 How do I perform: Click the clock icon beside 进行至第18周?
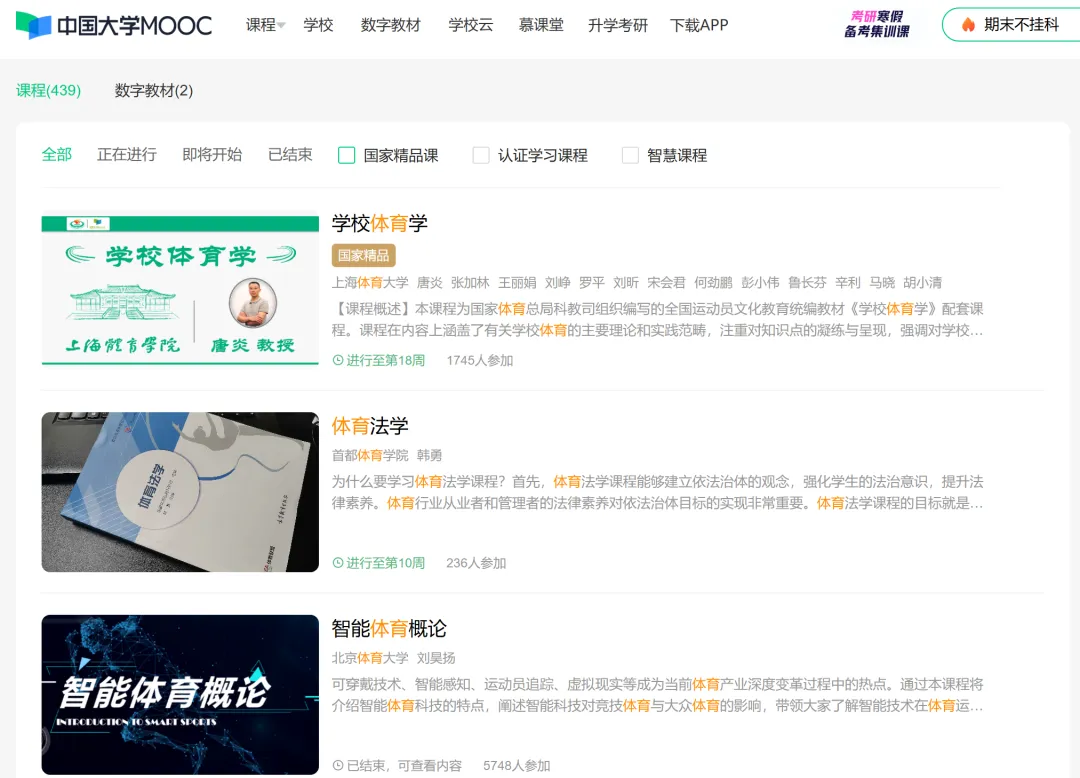(338, 360)
